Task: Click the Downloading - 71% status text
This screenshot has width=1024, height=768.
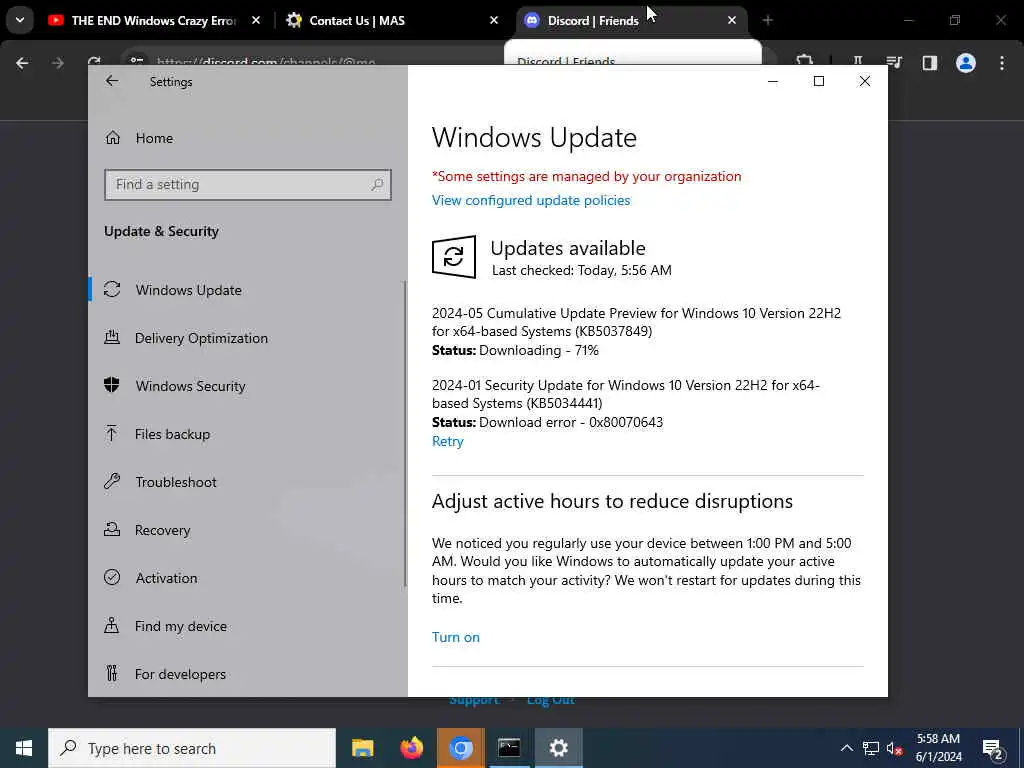Action: [x=515, y=351]
